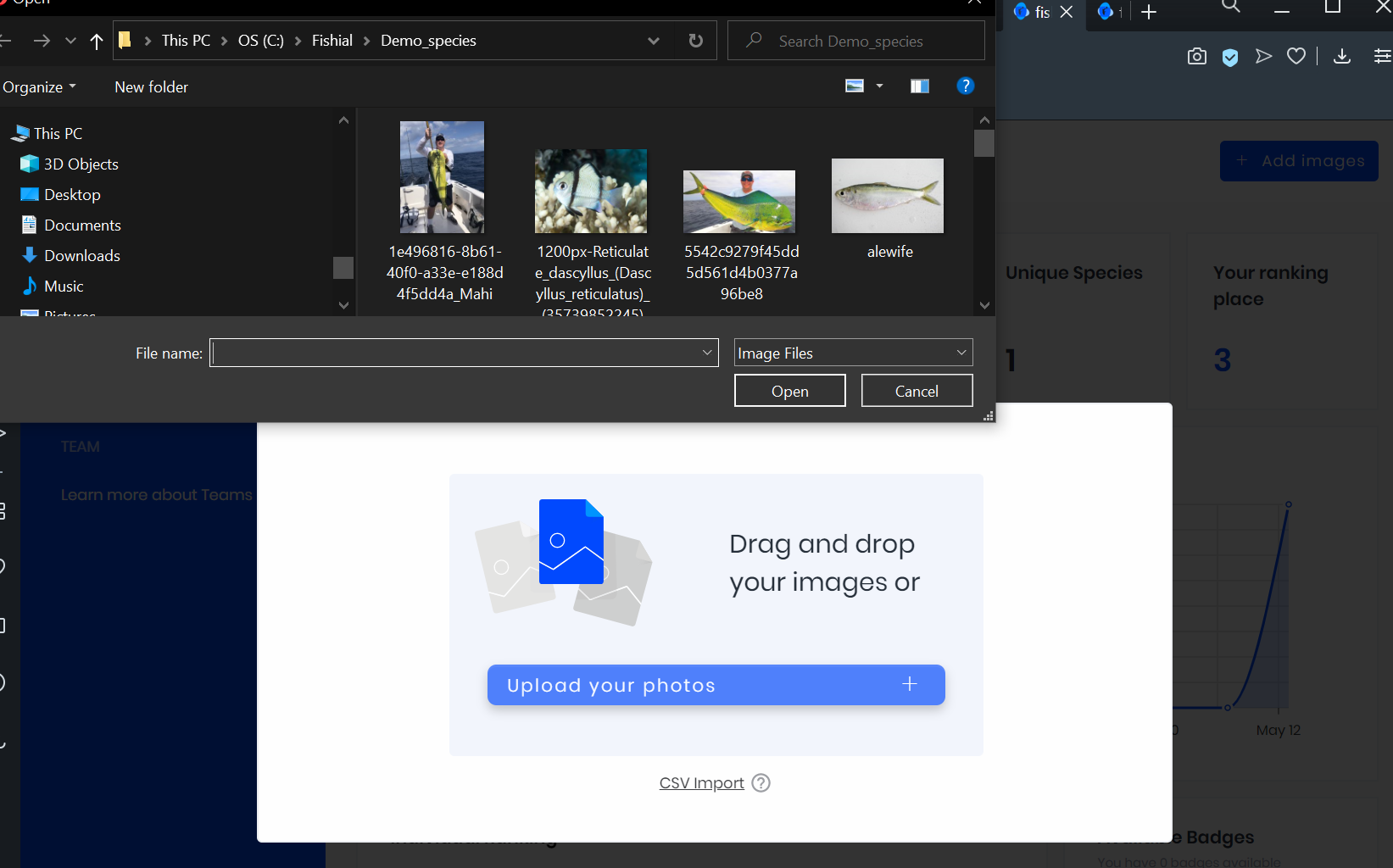Select Downloads in the navigation tree
The height and width of the screenshot is (868, 1393).
point(81,256)
